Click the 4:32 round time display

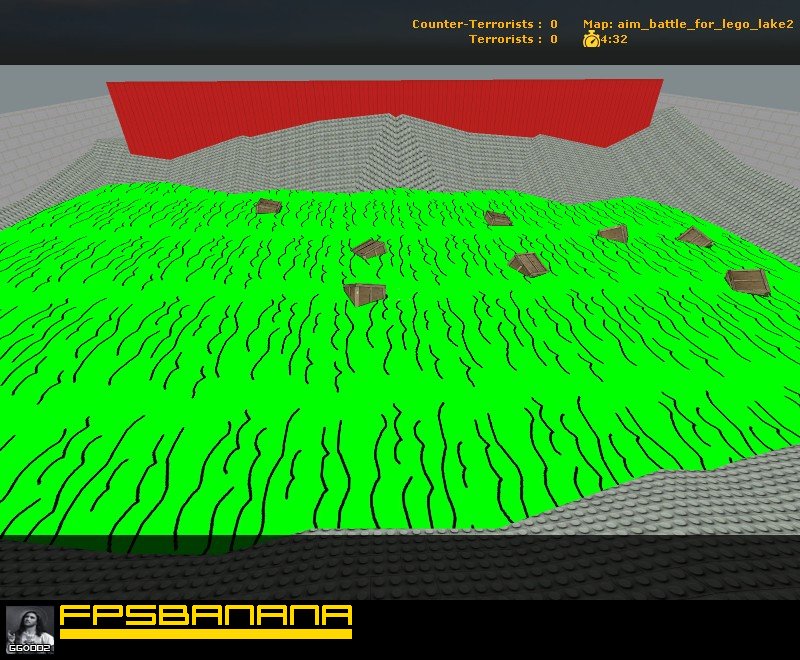pyautogui.click(x=614, y=39)
